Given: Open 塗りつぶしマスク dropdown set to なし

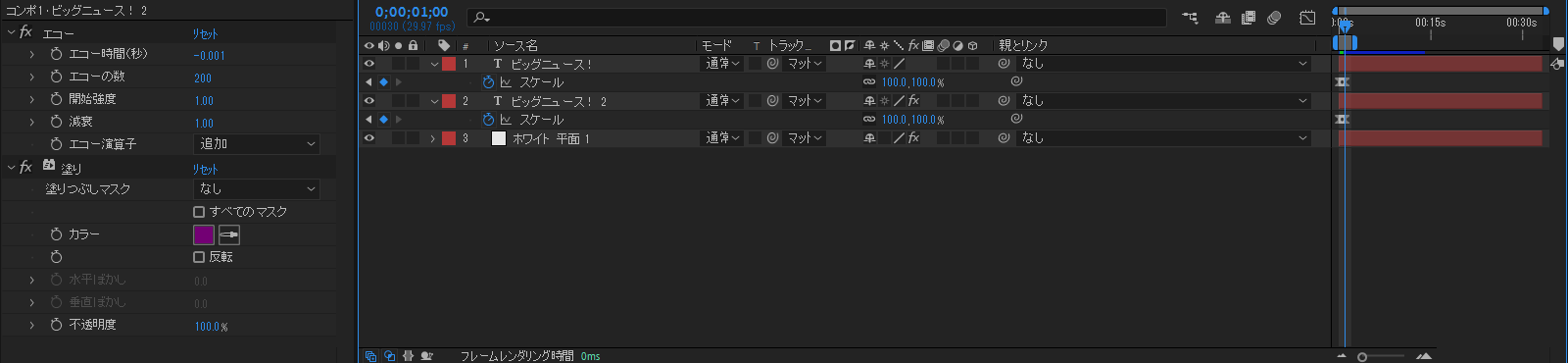Looking at the screenshot, I should click(258, 189).
